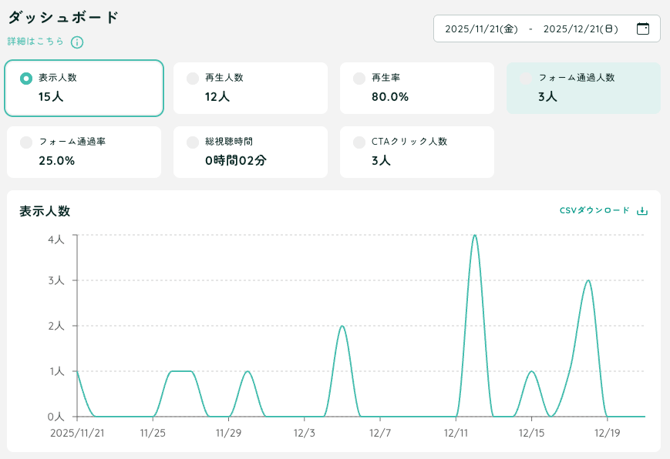The image size is (670, 459).
Task: Click the start date 2025/11/21(金)
Action: click(x=481, y=29)
